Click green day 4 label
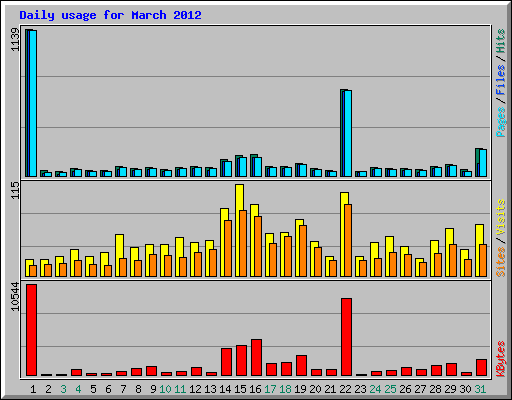Screen dimensions: 512x400 click(x=78, y=389)
